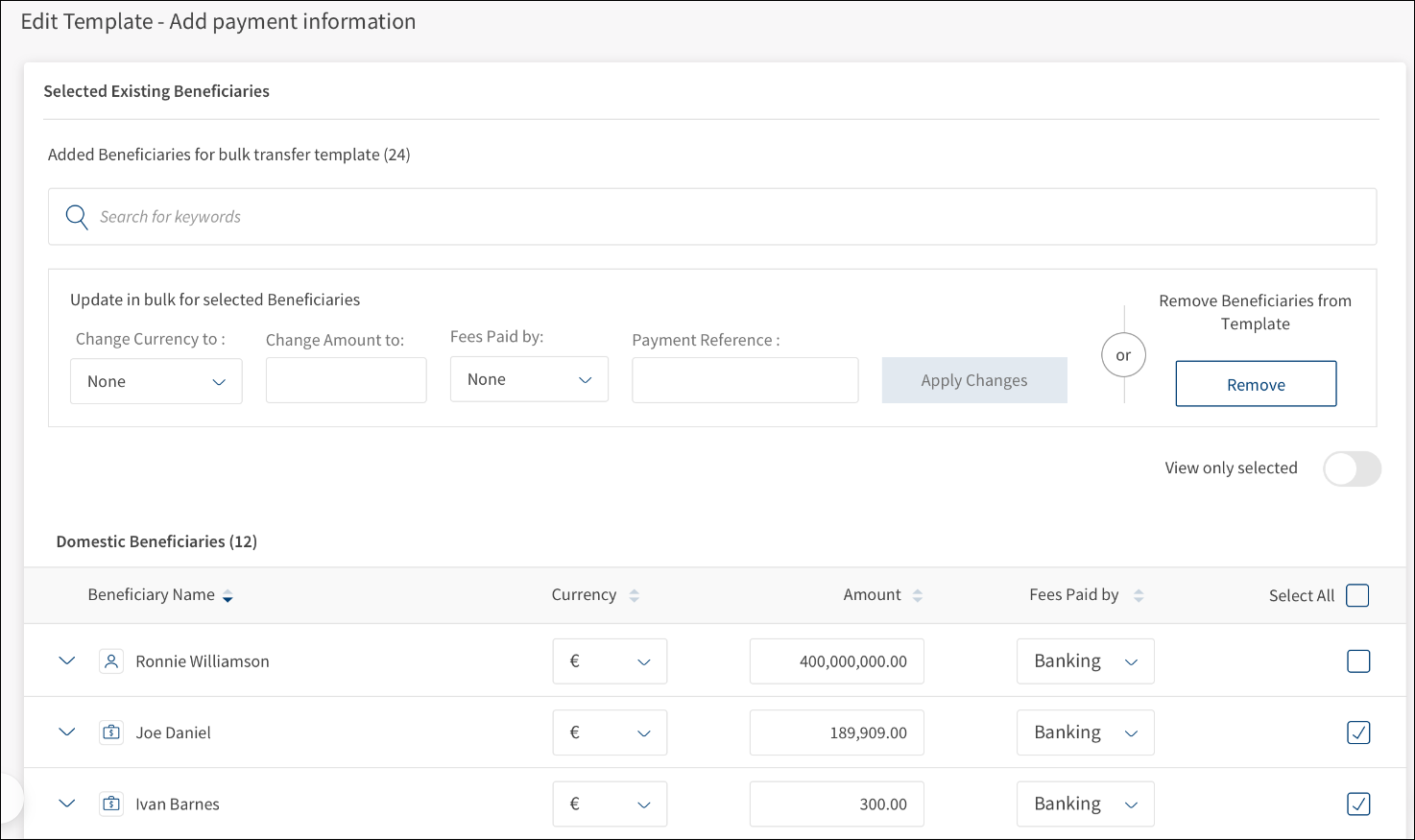Click the Payment Reference input field

[x=745, y=380]
